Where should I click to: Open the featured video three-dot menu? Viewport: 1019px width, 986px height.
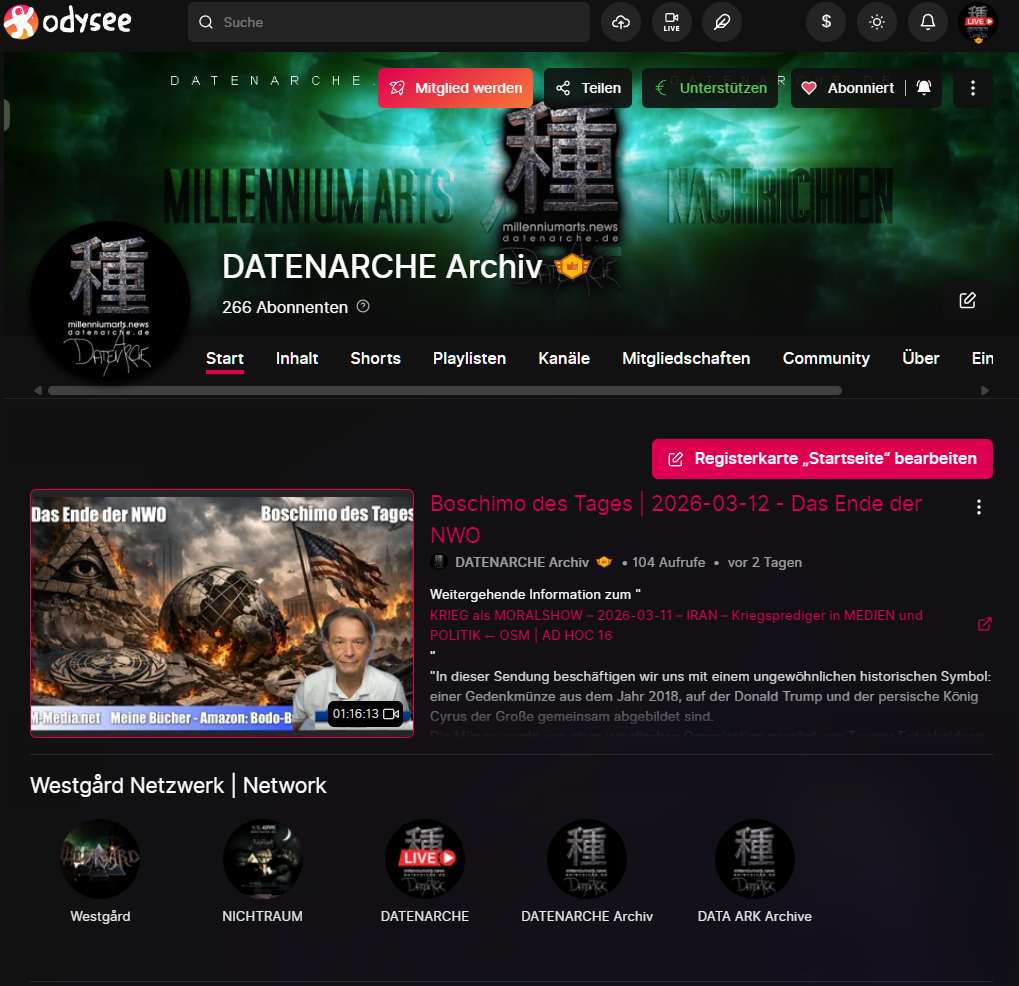[x=979, y=507]
